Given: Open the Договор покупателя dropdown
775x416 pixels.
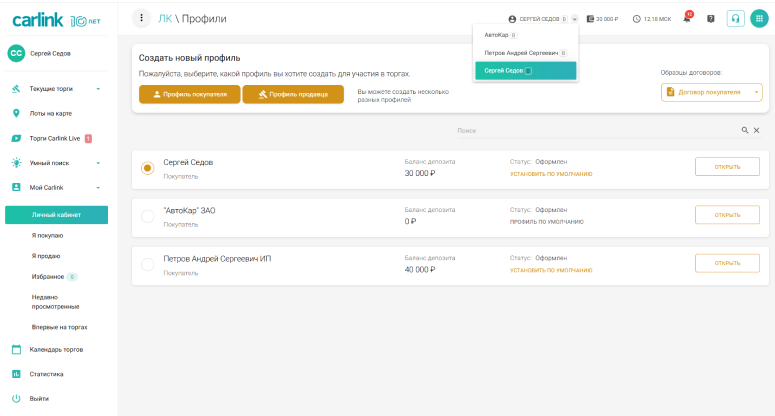Looking at the screenshot, I should pyautogui.click(x=711, y=92).
